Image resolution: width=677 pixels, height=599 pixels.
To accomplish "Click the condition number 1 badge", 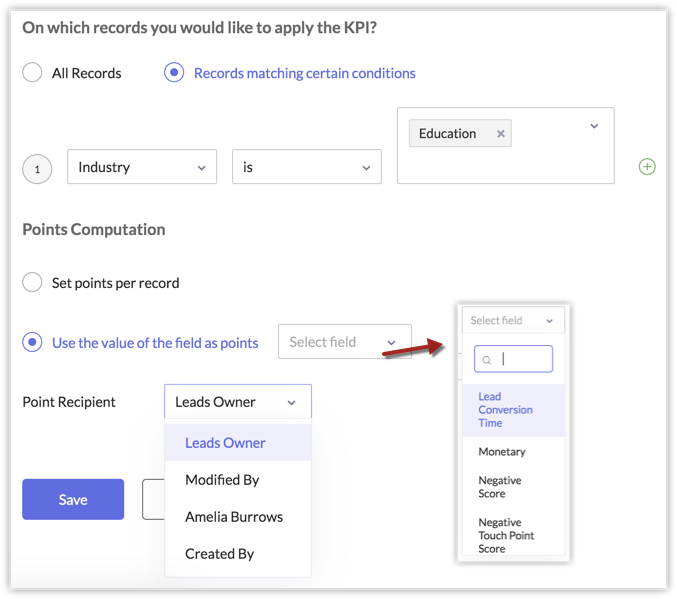I will (x=37, y=169).
